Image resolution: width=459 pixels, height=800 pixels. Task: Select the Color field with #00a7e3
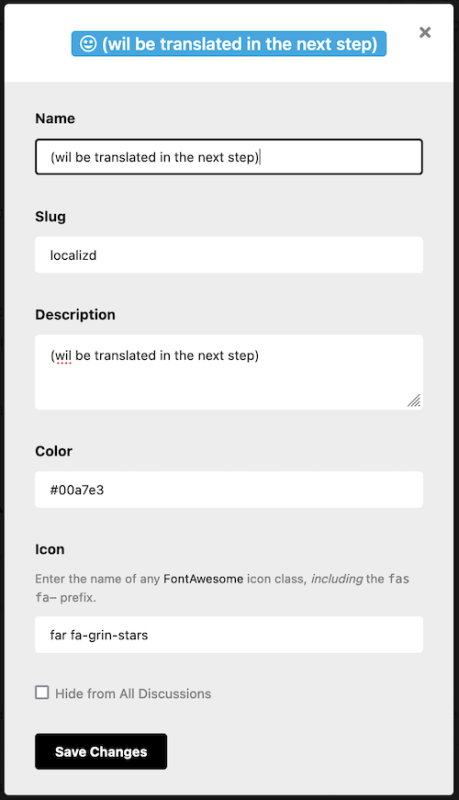[229, 489]
